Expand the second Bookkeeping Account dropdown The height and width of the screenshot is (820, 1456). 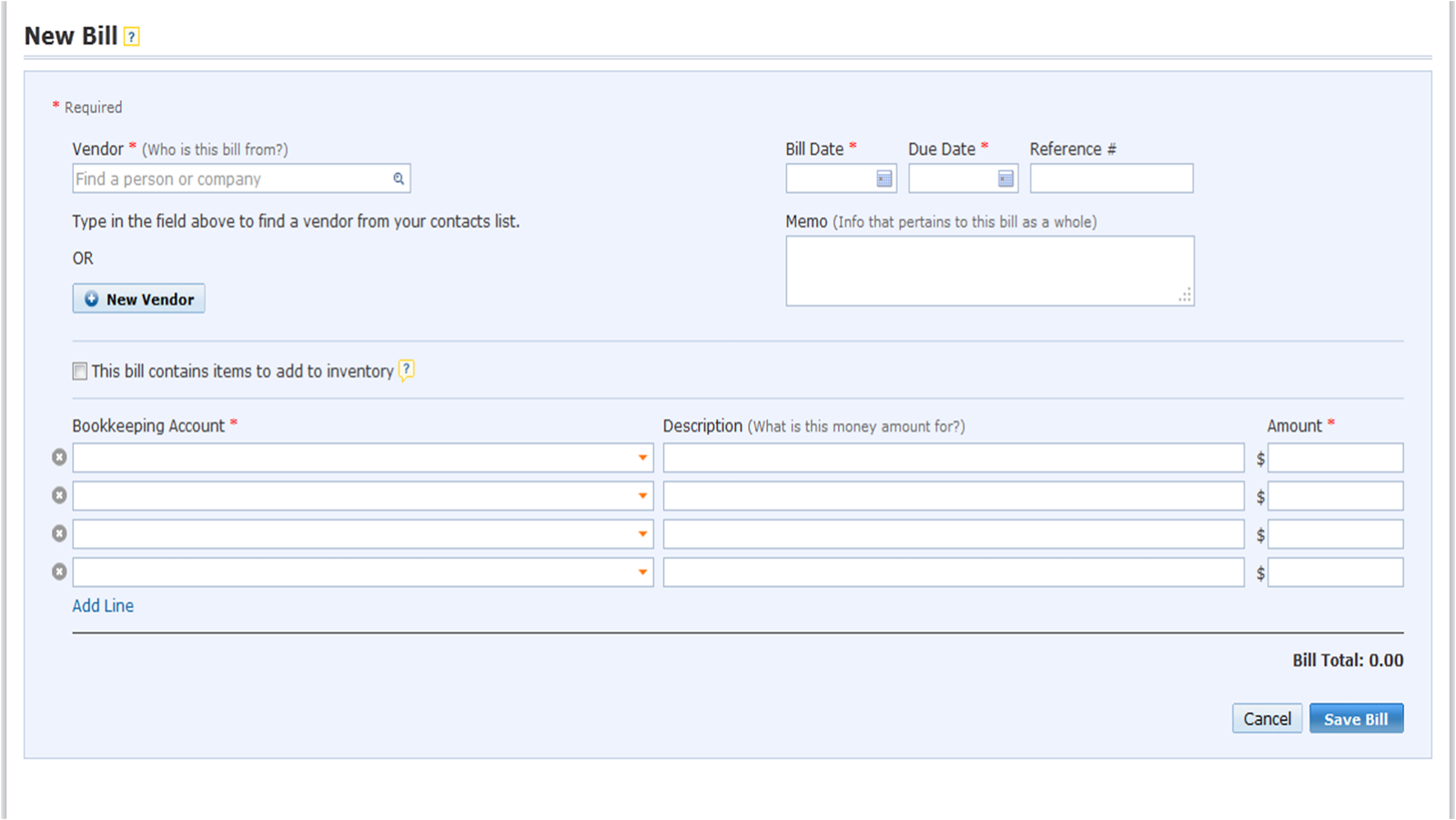coord(642,496)
